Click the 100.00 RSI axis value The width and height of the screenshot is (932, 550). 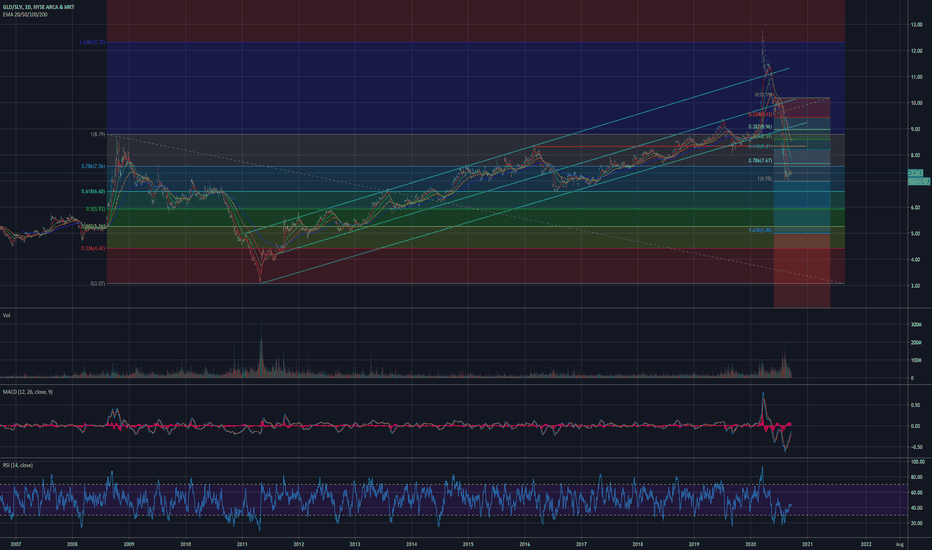pos(917,462)
